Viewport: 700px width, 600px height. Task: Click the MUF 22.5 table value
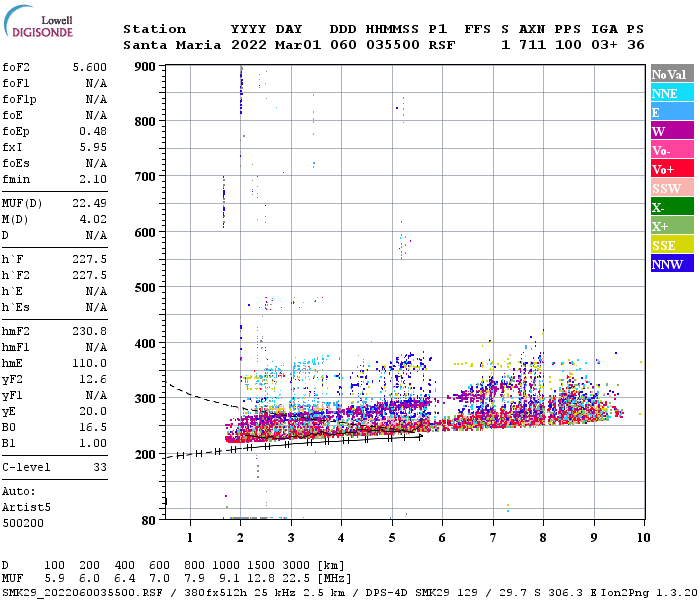click(x=296, y=579)
